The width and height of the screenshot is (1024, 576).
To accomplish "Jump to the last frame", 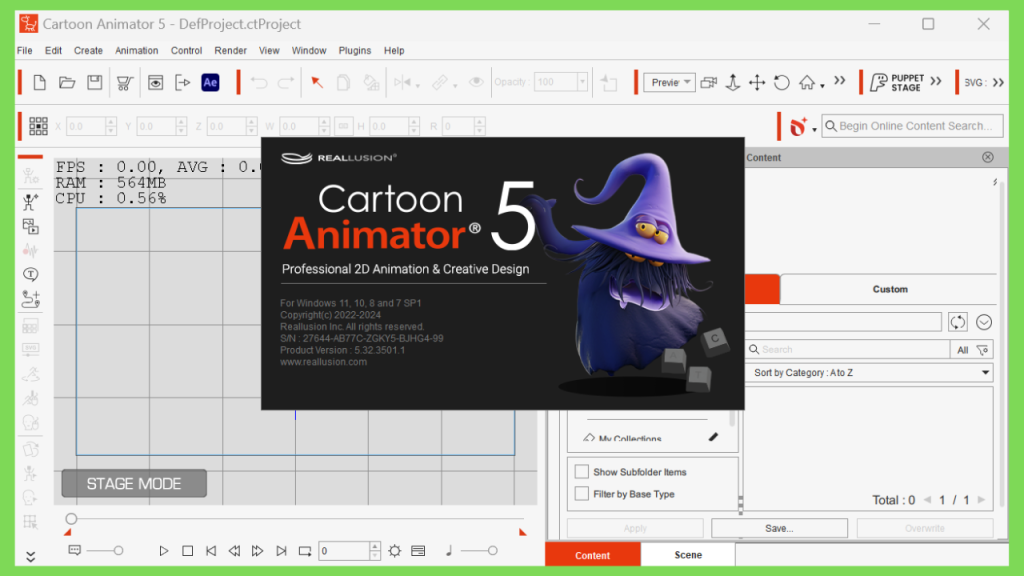I will point(281,551).
